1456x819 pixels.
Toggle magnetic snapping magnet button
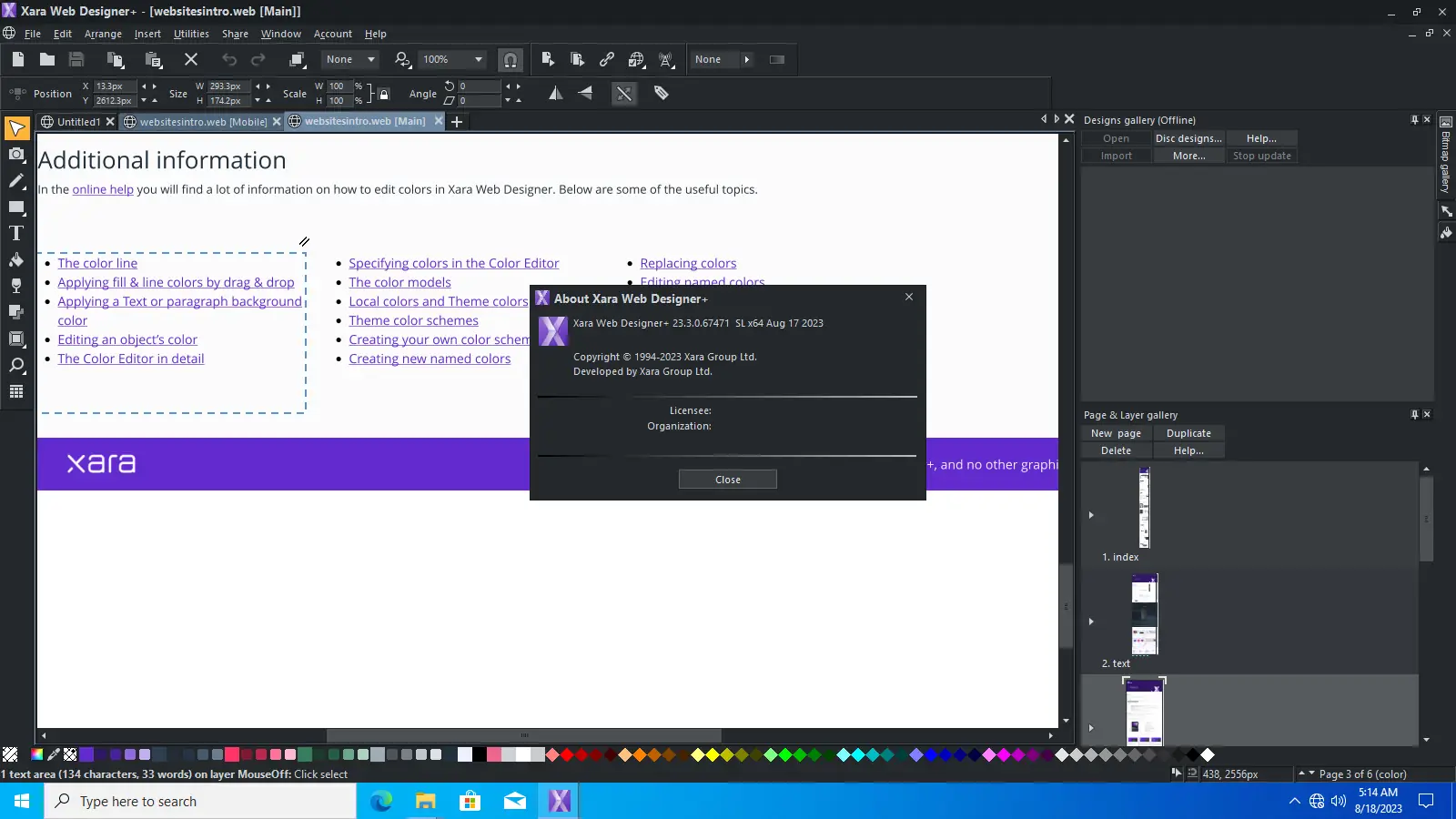[511, 60]
